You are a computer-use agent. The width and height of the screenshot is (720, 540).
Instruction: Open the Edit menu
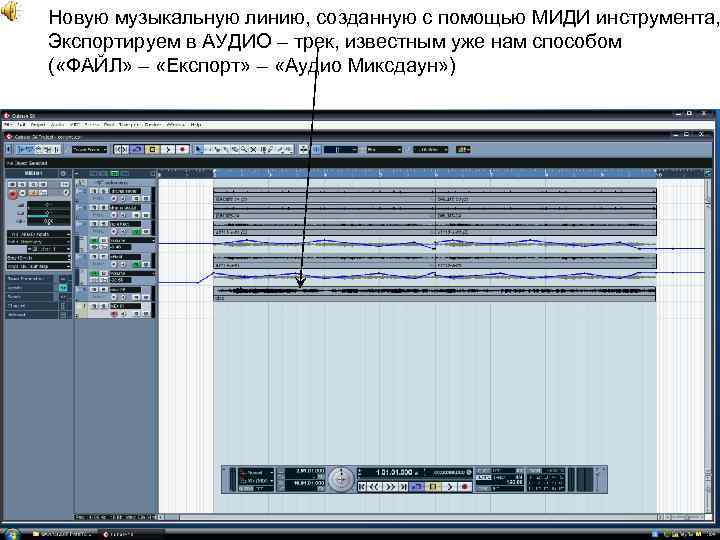[x=21, y=124]
